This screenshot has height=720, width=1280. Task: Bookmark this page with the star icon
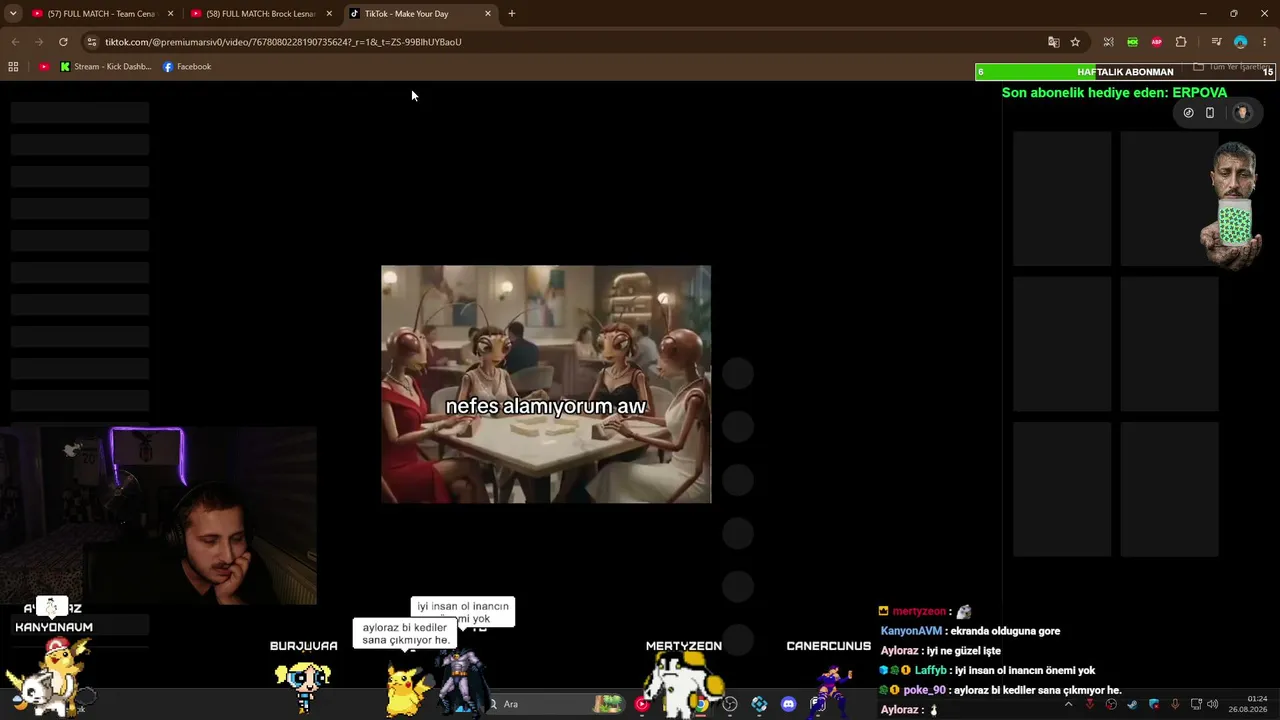1075,42
